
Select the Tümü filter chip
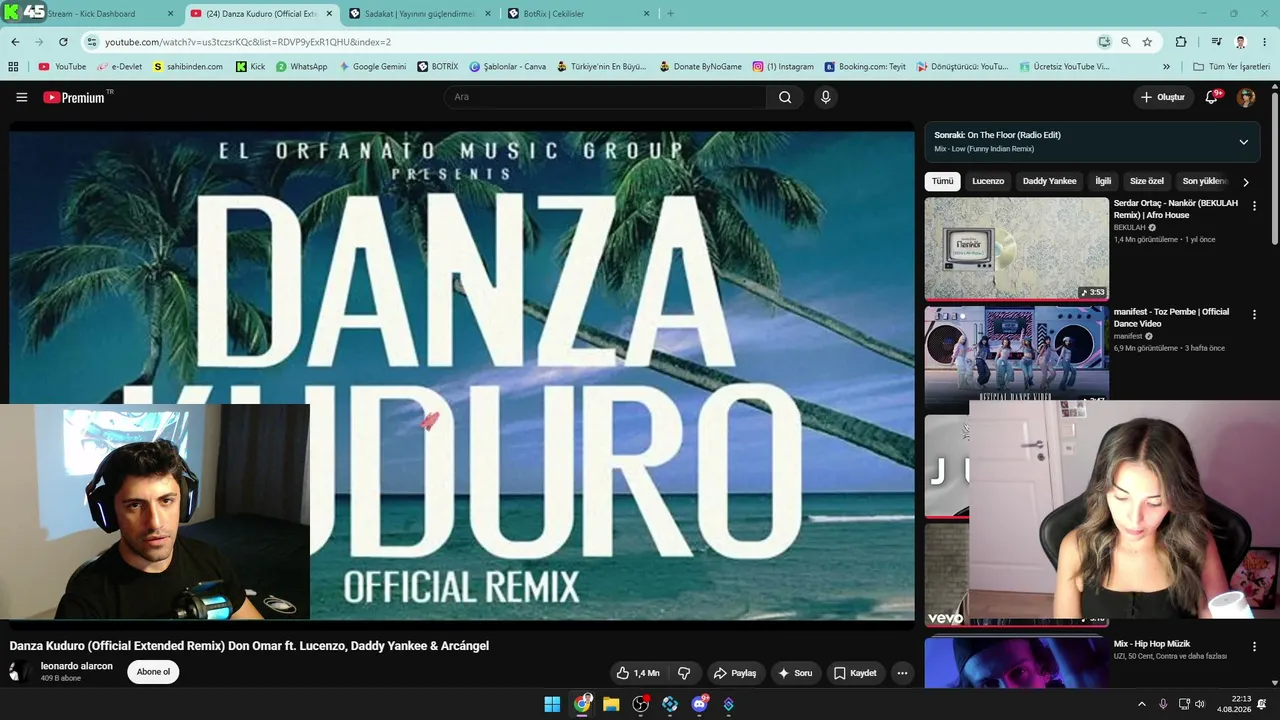[x=943, y=182]
